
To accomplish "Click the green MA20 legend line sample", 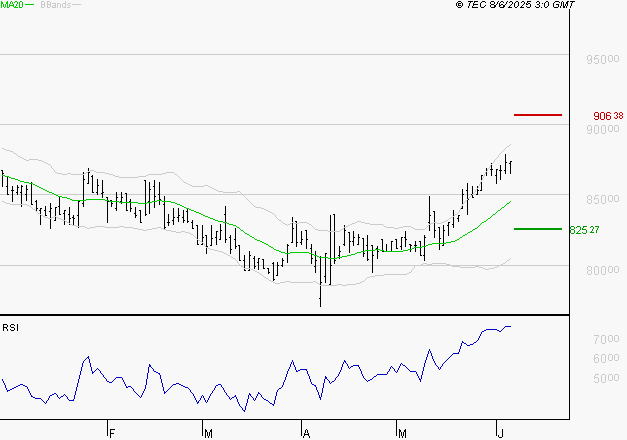I will 30,6.
